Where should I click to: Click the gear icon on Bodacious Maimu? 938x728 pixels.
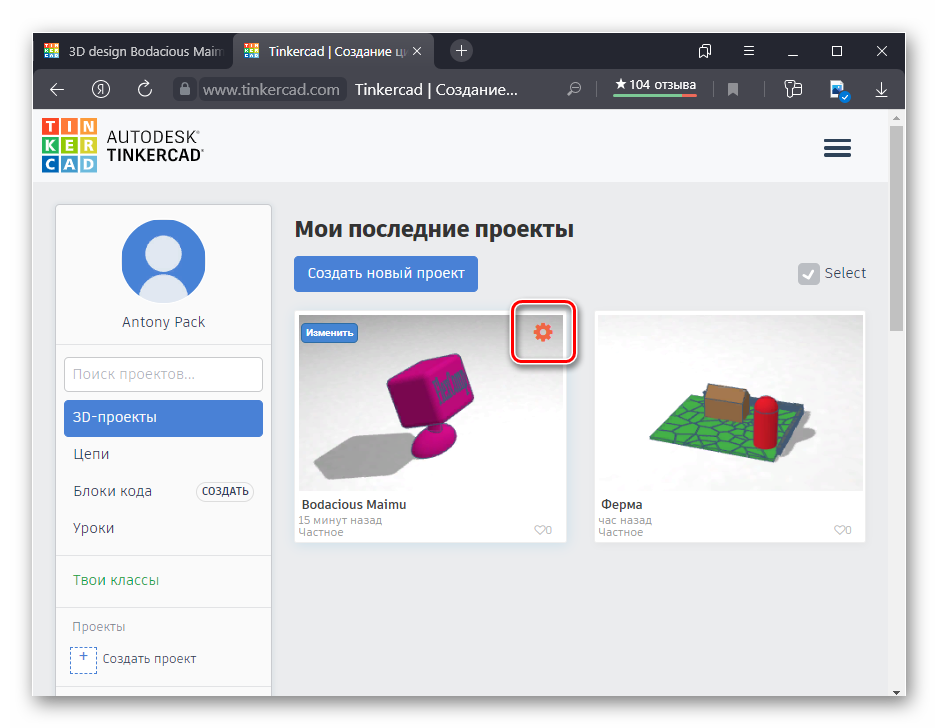543,332
